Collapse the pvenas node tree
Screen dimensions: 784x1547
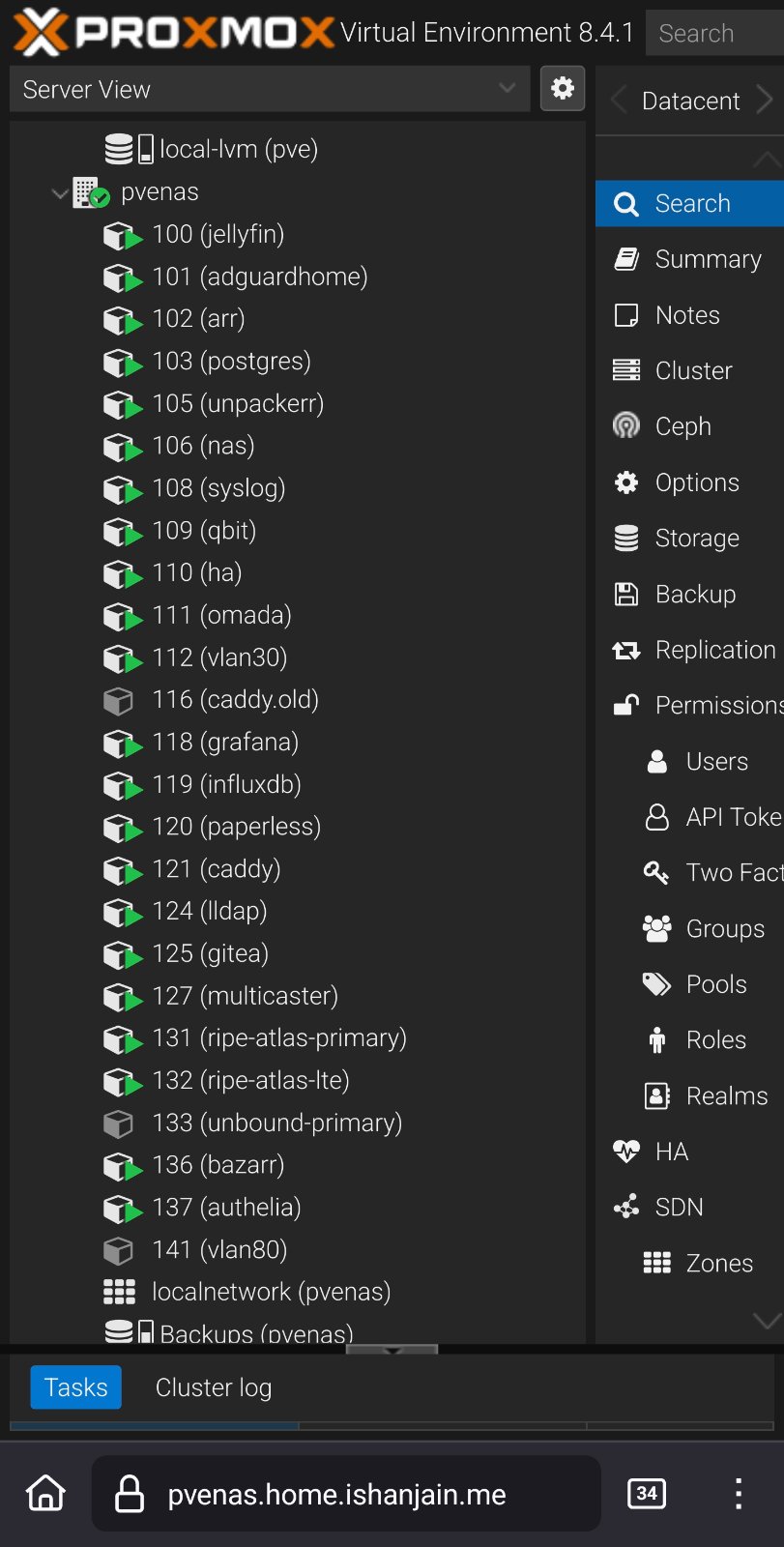click(x=60, y=192)
